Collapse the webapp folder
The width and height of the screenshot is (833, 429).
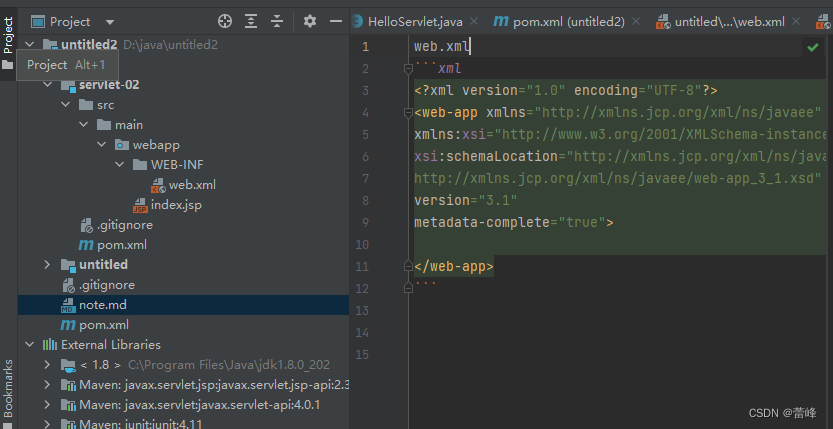[x=102, y=144]
